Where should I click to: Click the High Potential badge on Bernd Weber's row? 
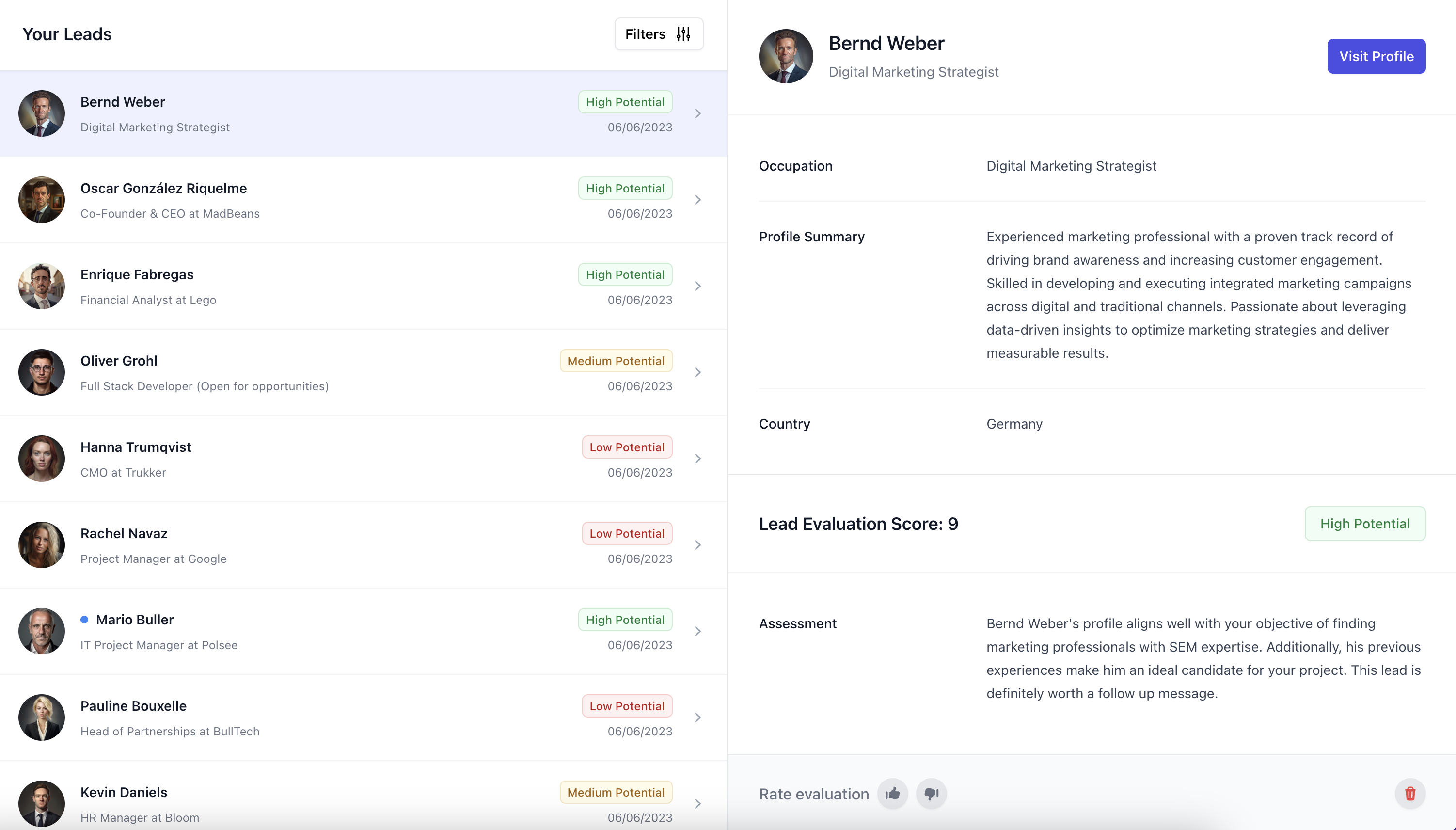pos(625,101)
